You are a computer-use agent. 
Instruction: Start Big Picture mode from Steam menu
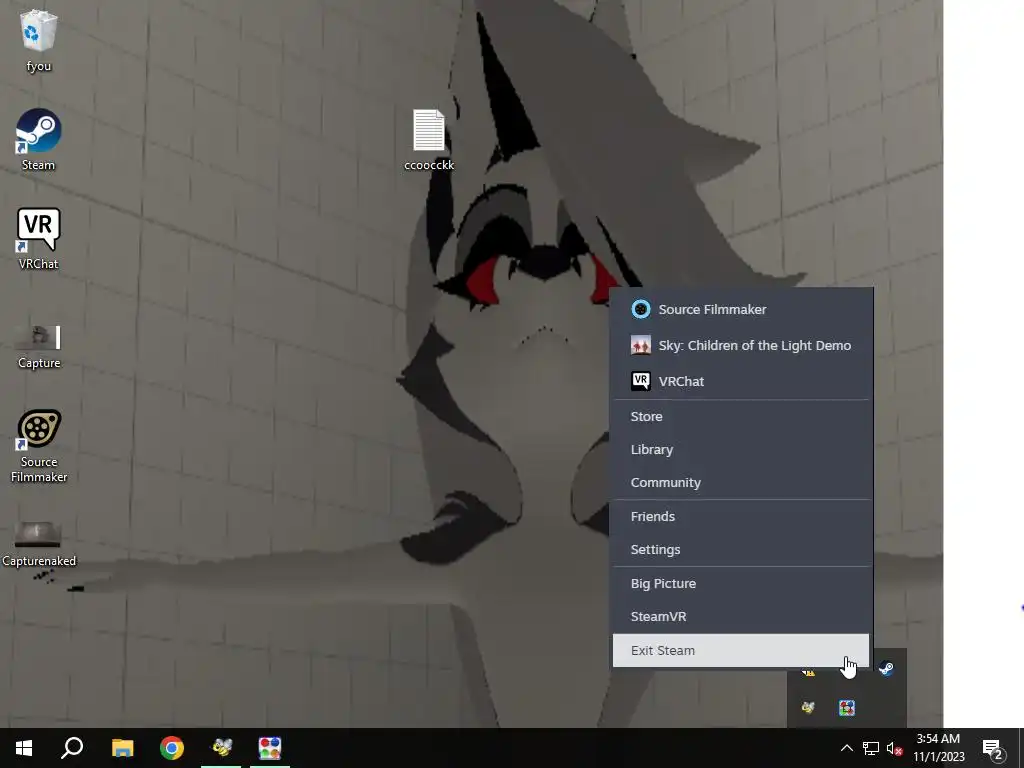coord(741,584)
